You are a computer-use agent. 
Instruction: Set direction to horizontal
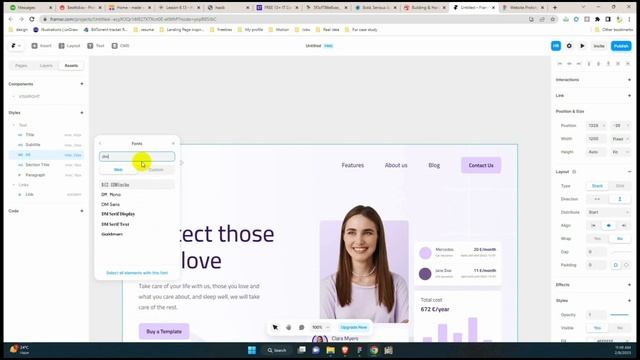point(597,199)
